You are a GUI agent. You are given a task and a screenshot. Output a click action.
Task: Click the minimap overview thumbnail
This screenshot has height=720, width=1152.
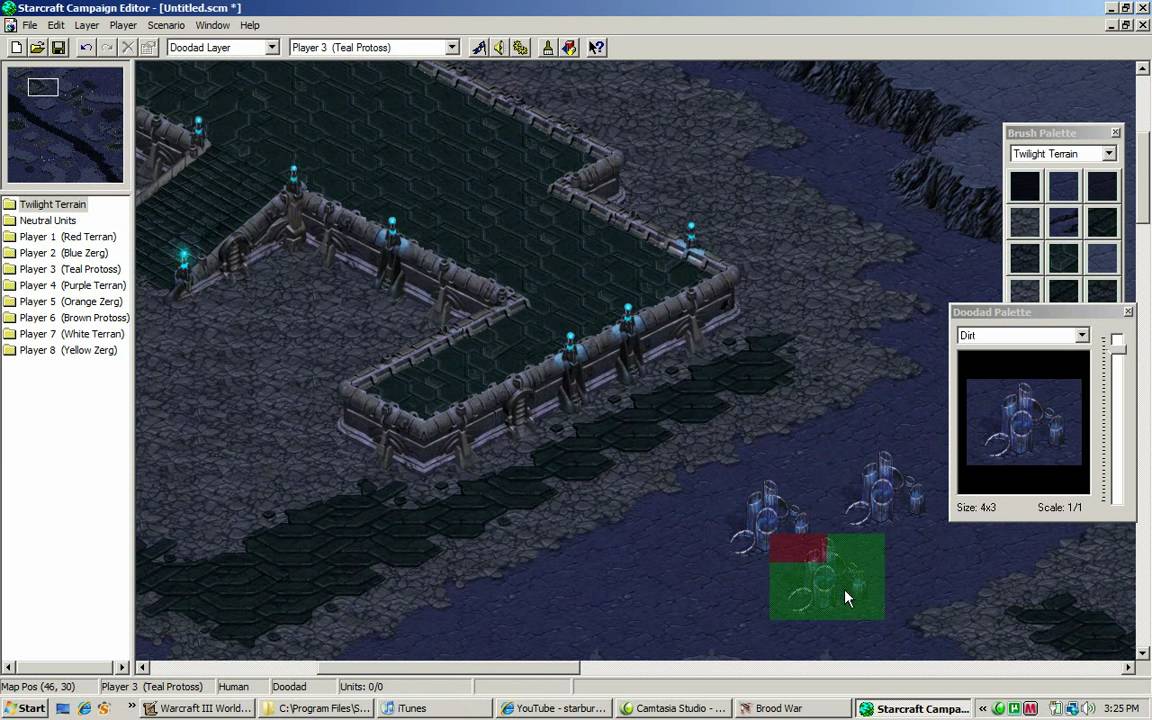65,124
